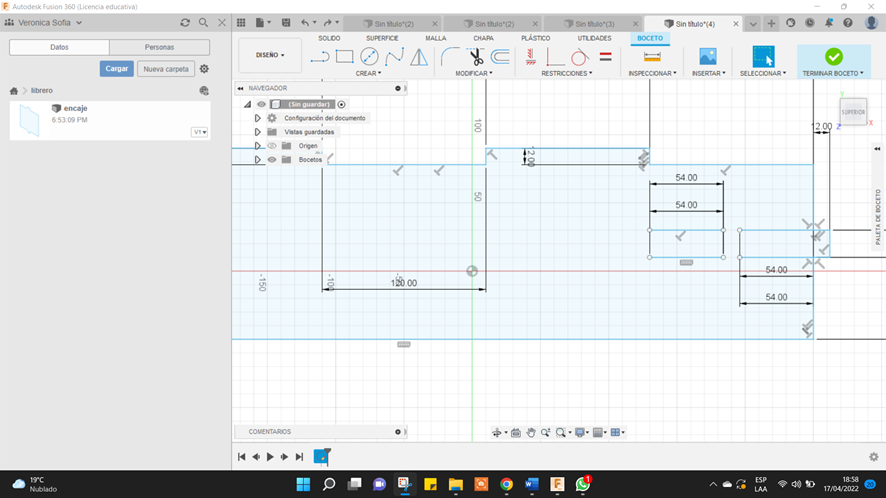Screen dimensions: 886x498
Task: Apply the Perpendicular constraint
Action: (x=554, y=57)
